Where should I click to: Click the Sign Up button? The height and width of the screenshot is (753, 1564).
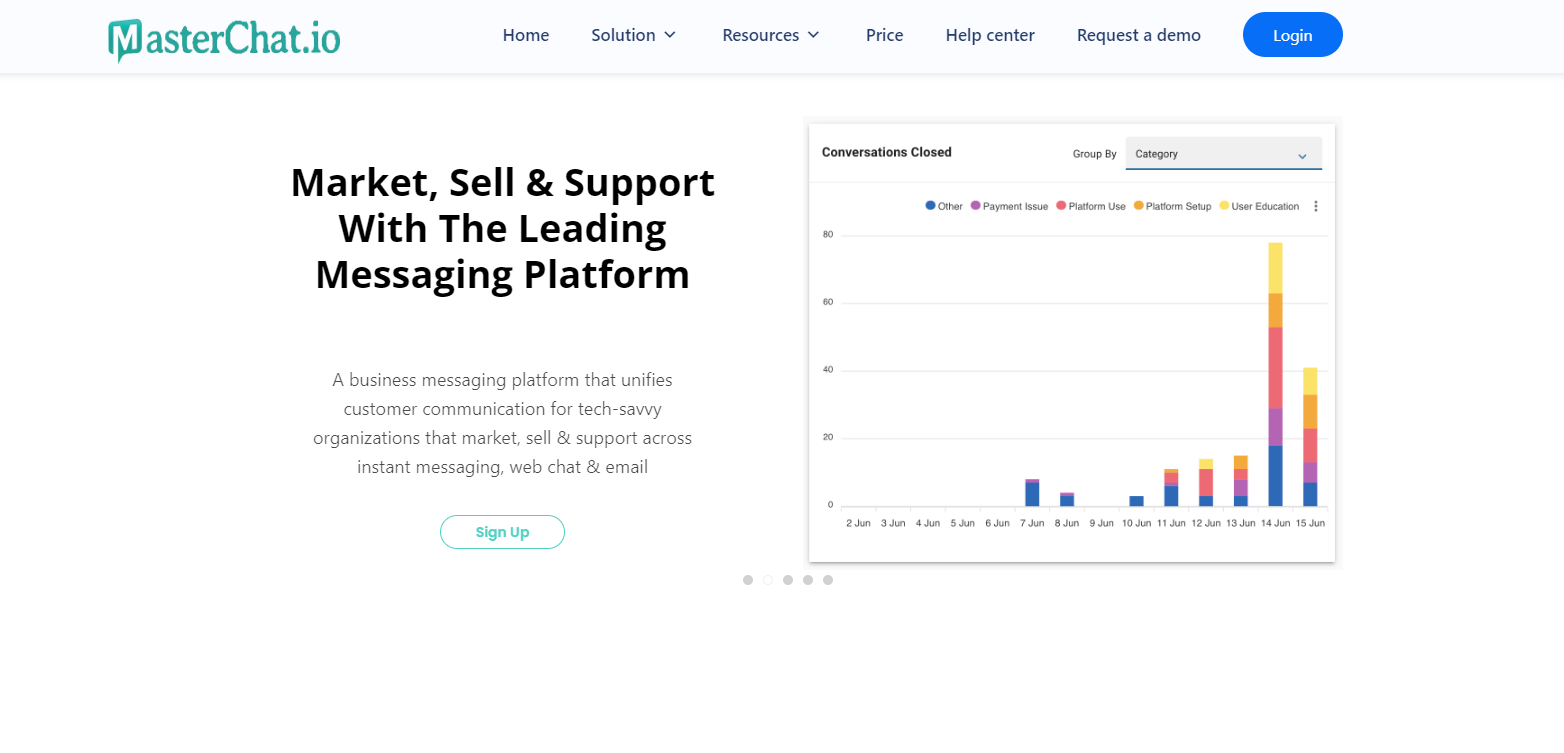(x=502, y=532)
